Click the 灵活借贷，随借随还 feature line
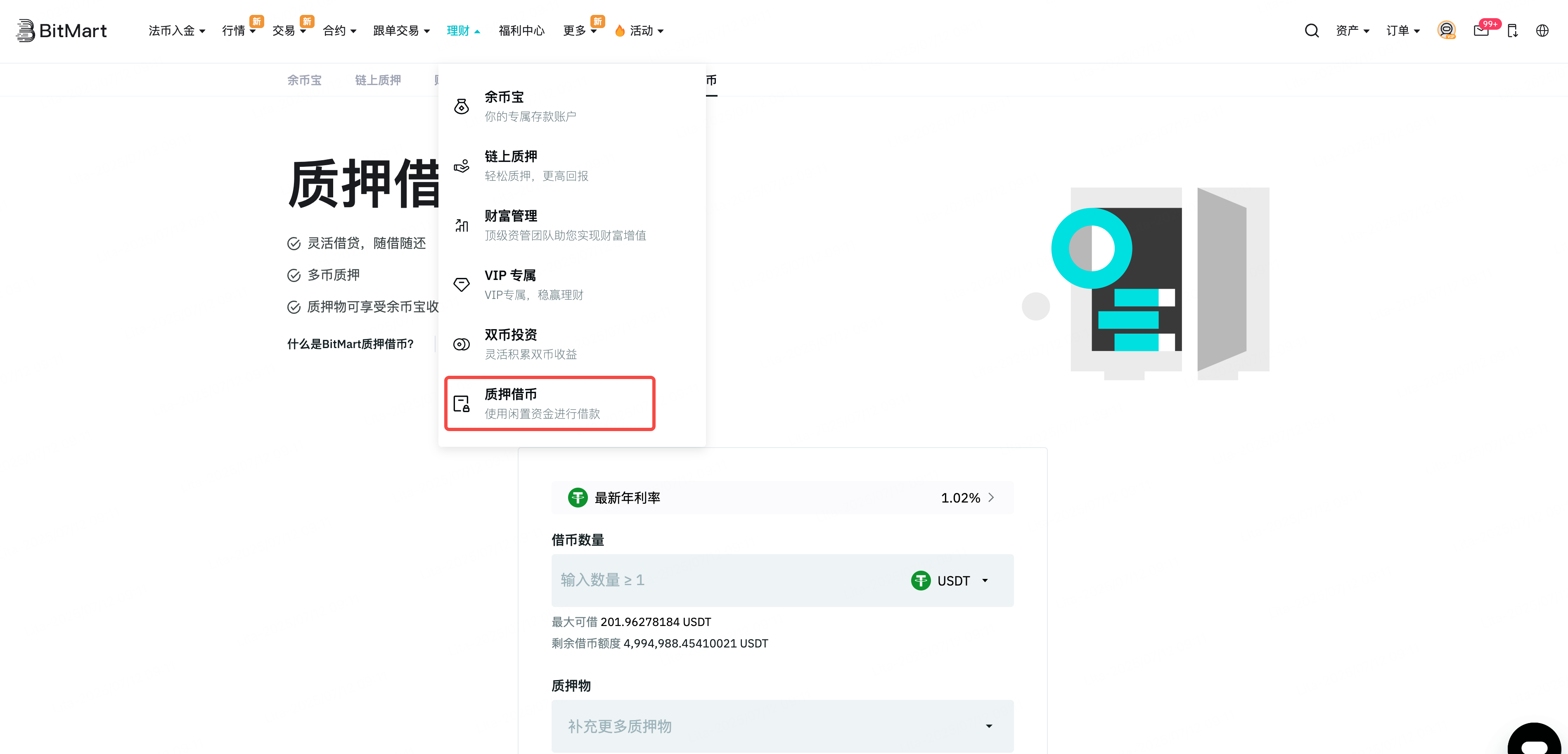The width and height of the screenshot is (1568, 754). (x=357, y=243)
